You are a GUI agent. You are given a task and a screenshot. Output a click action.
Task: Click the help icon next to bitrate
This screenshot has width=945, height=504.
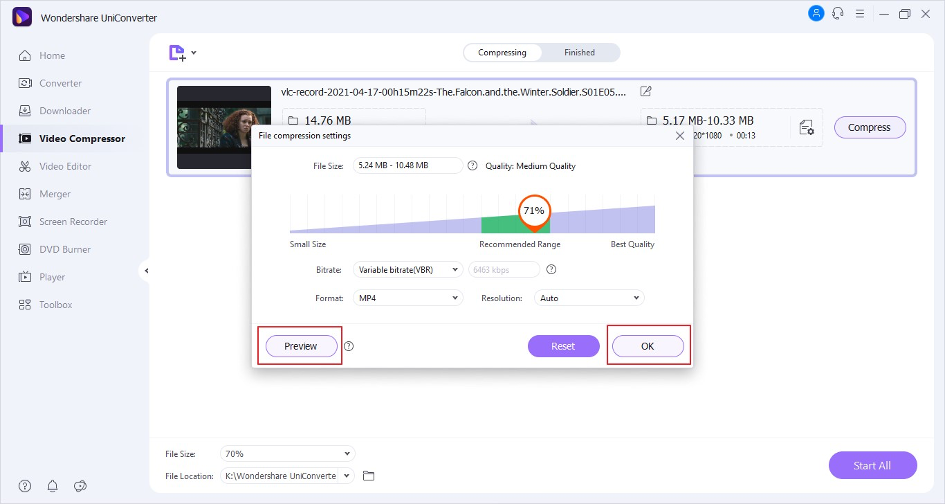click(551, 269)
